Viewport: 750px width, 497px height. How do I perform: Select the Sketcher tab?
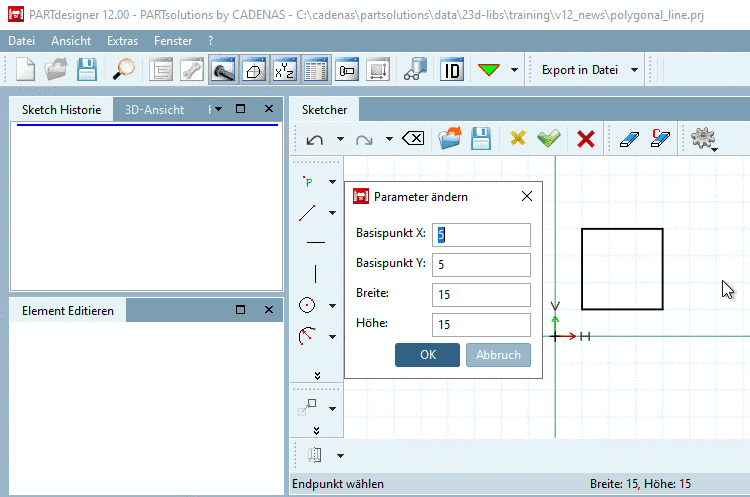coord(324,110)
